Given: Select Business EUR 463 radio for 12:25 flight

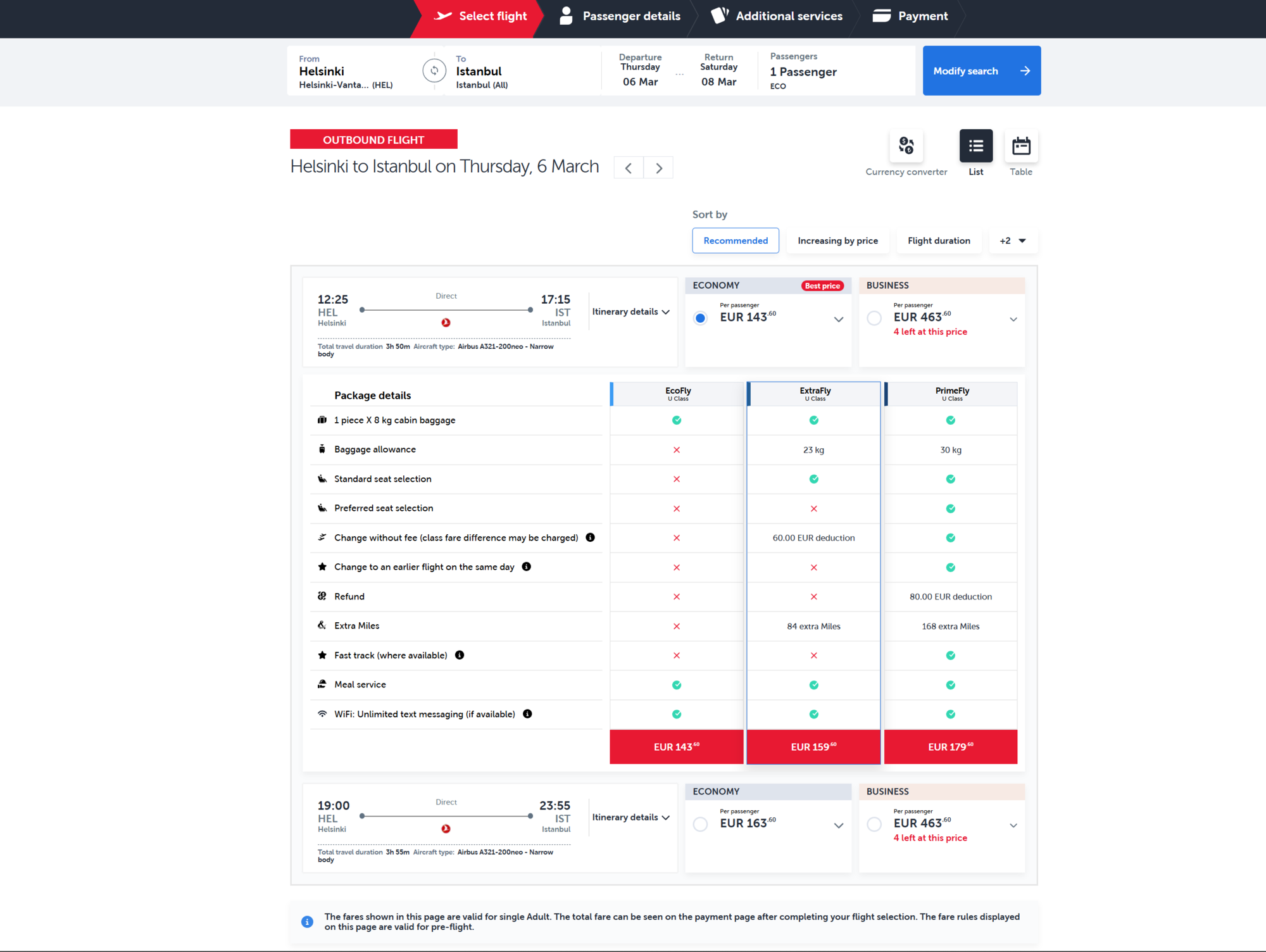Looking at the screenshot, I should click(x=874, y=318).
